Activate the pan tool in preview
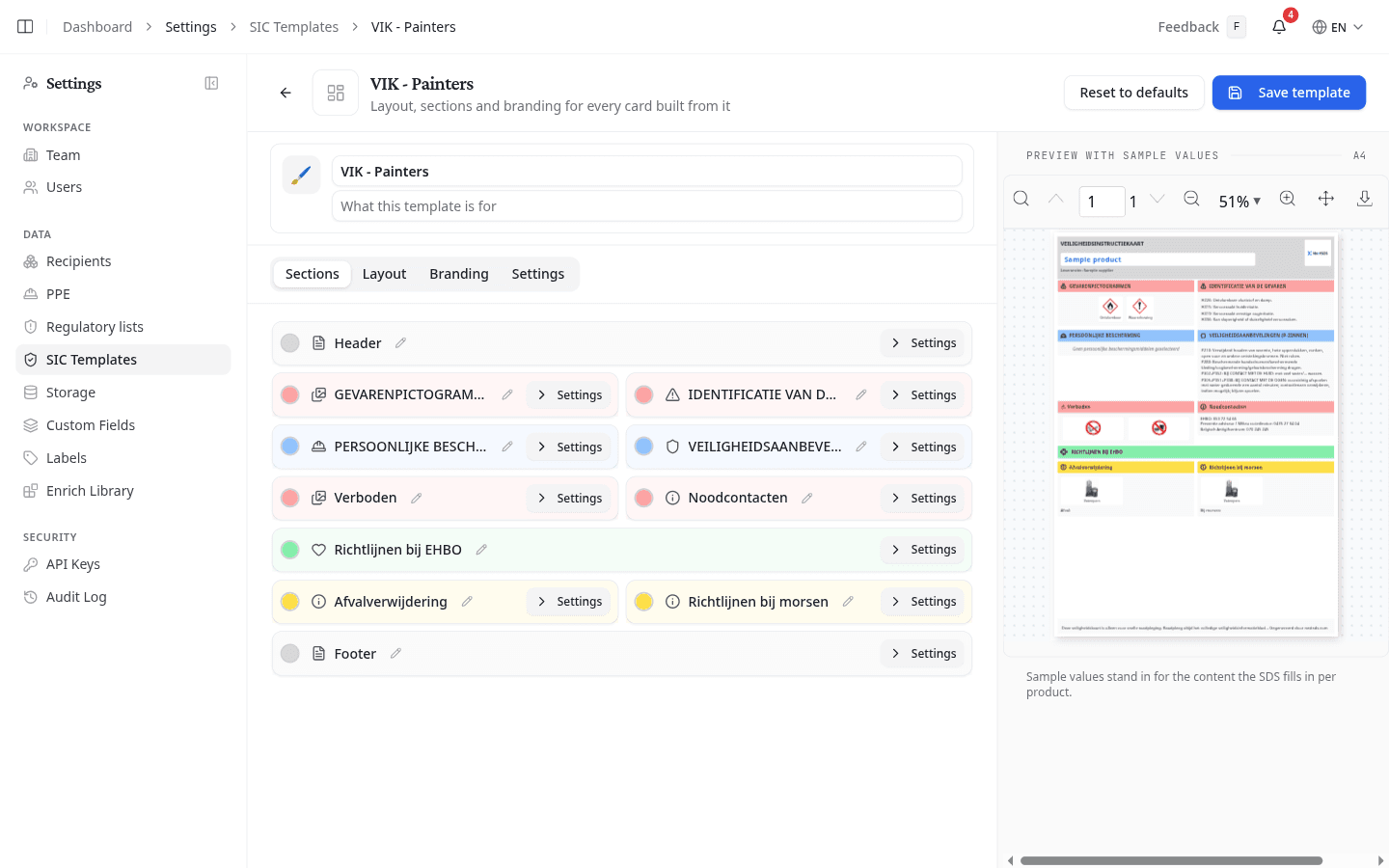The image size is (1389, 868). pyautogui.click(x=1326, y=200)
